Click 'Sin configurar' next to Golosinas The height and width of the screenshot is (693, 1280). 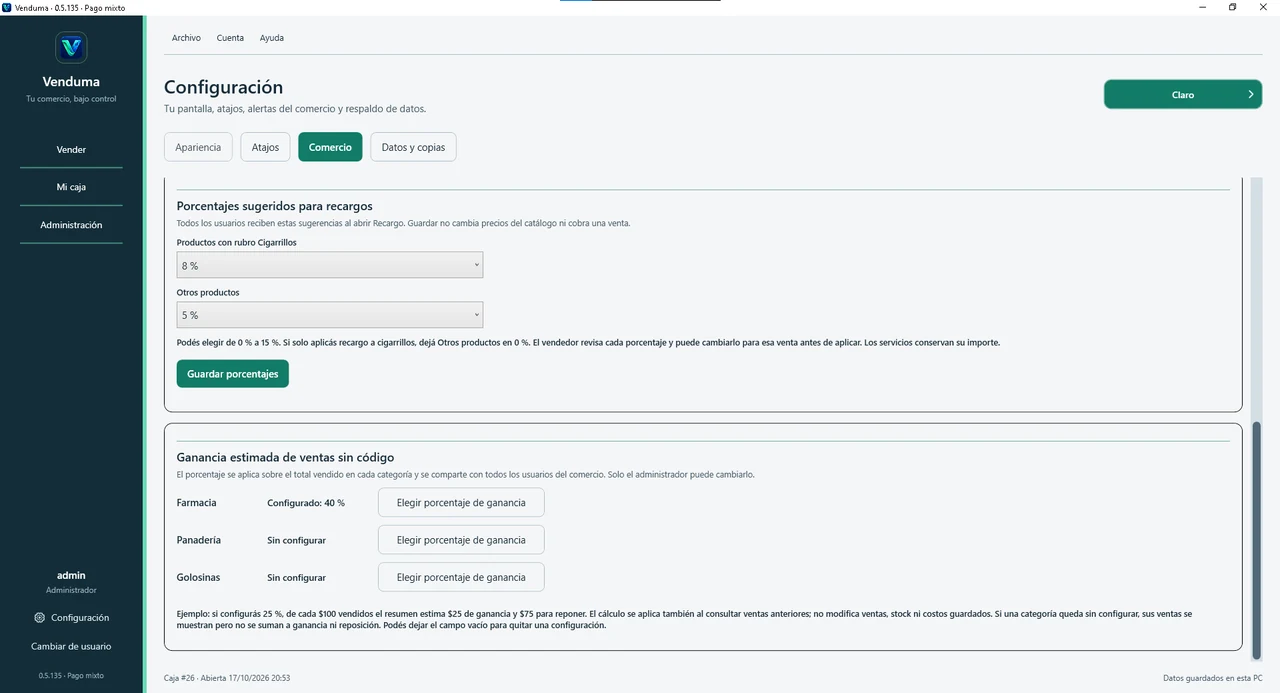(296, 577)
